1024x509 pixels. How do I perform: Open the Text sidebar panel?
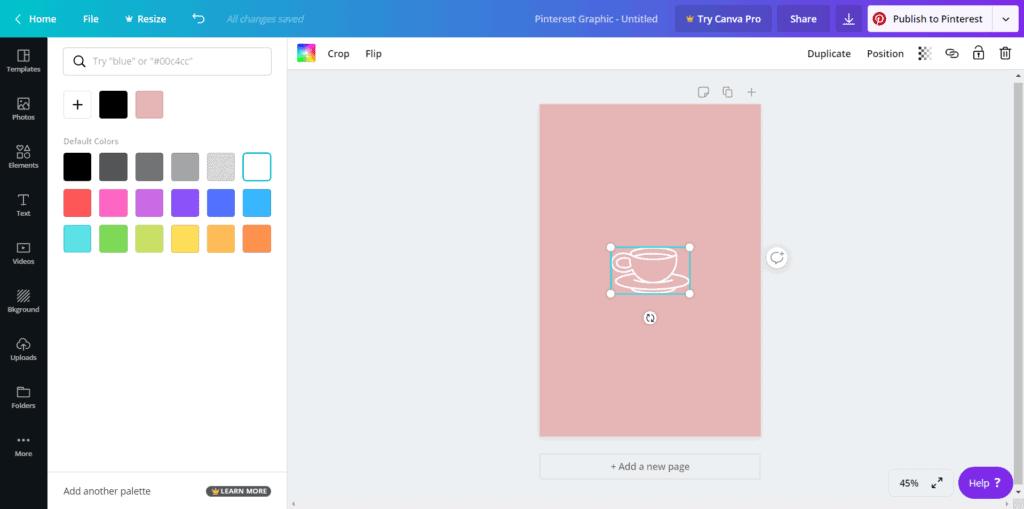(24, 205)
